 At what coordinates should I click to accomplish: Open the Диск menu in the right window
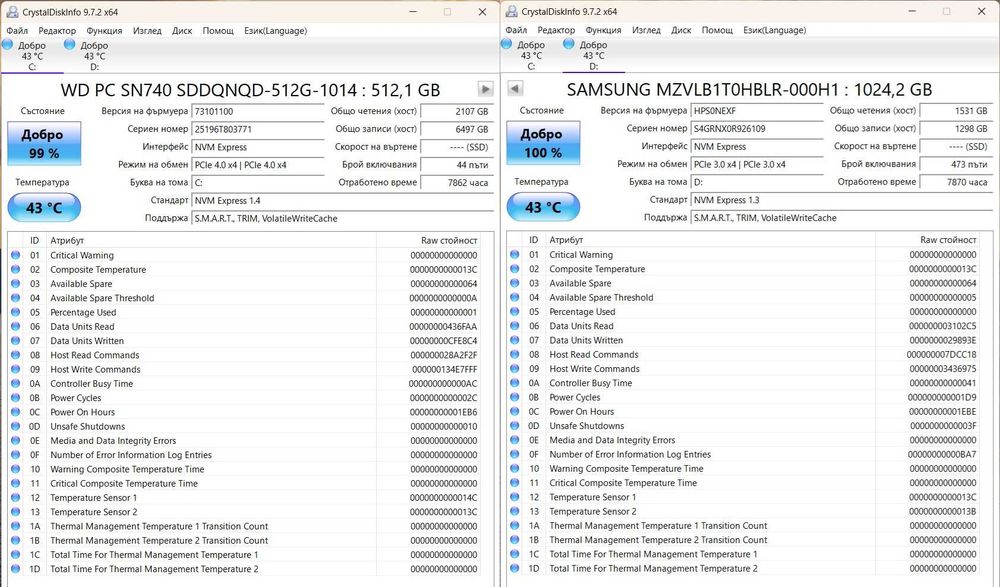(681, 30)
